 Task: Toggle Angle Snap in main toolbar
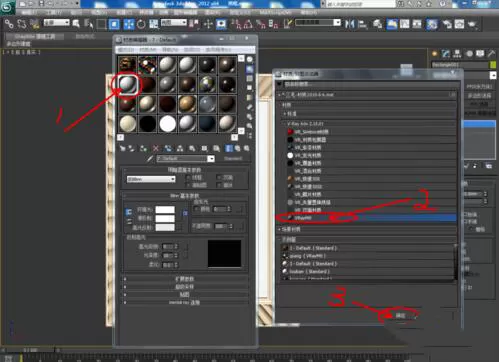(x=248, y=24)
